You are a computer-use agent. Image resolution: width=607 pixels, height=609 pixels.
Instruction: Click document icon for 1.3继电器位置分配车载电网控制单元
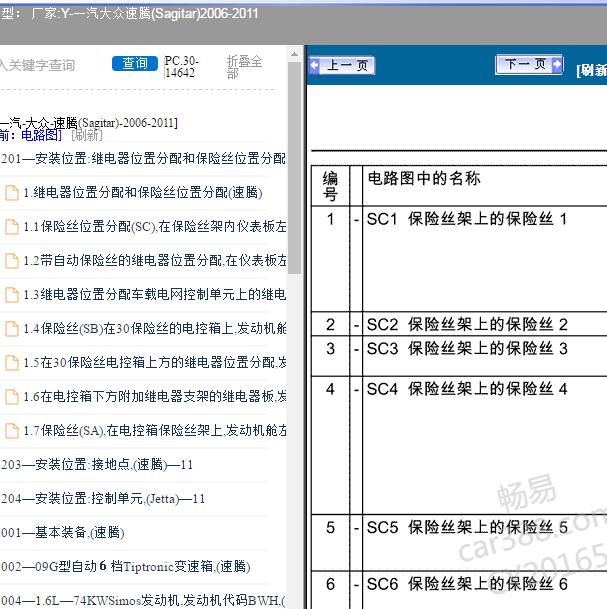tap(12, 295)
